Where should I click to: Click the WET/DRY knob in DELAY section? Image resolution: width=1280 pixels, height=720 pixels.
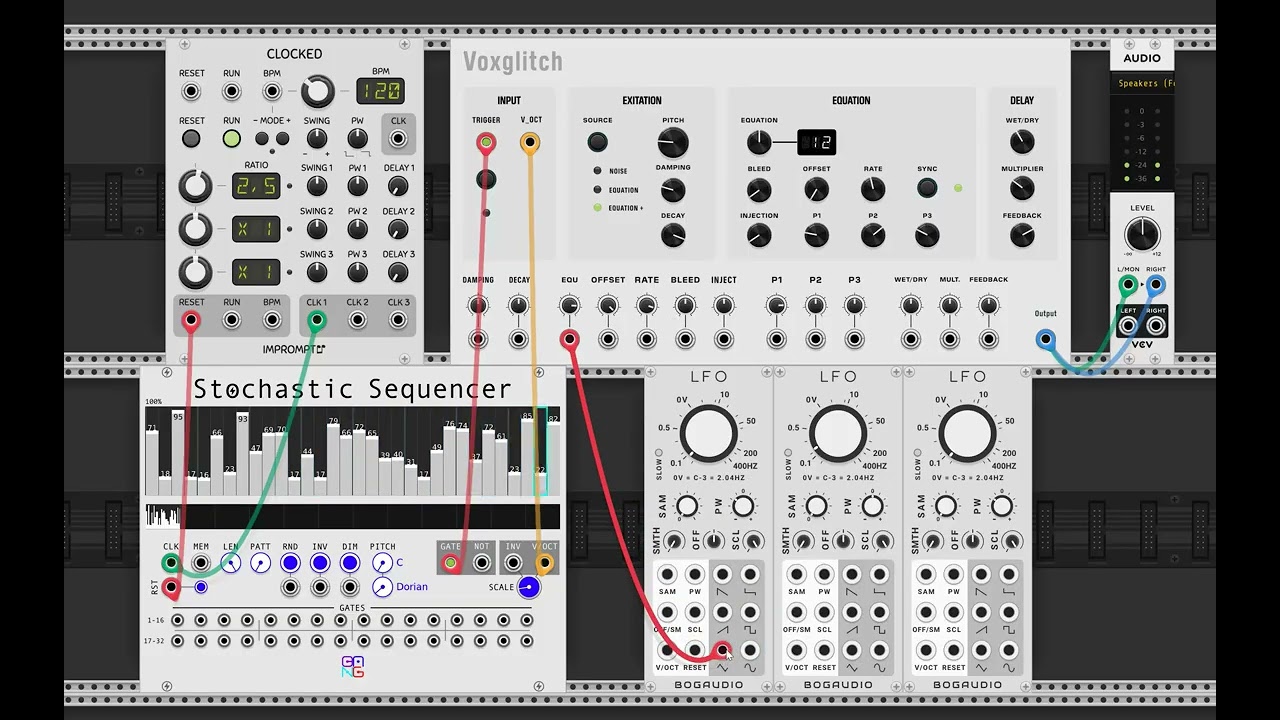[1022, 142]
